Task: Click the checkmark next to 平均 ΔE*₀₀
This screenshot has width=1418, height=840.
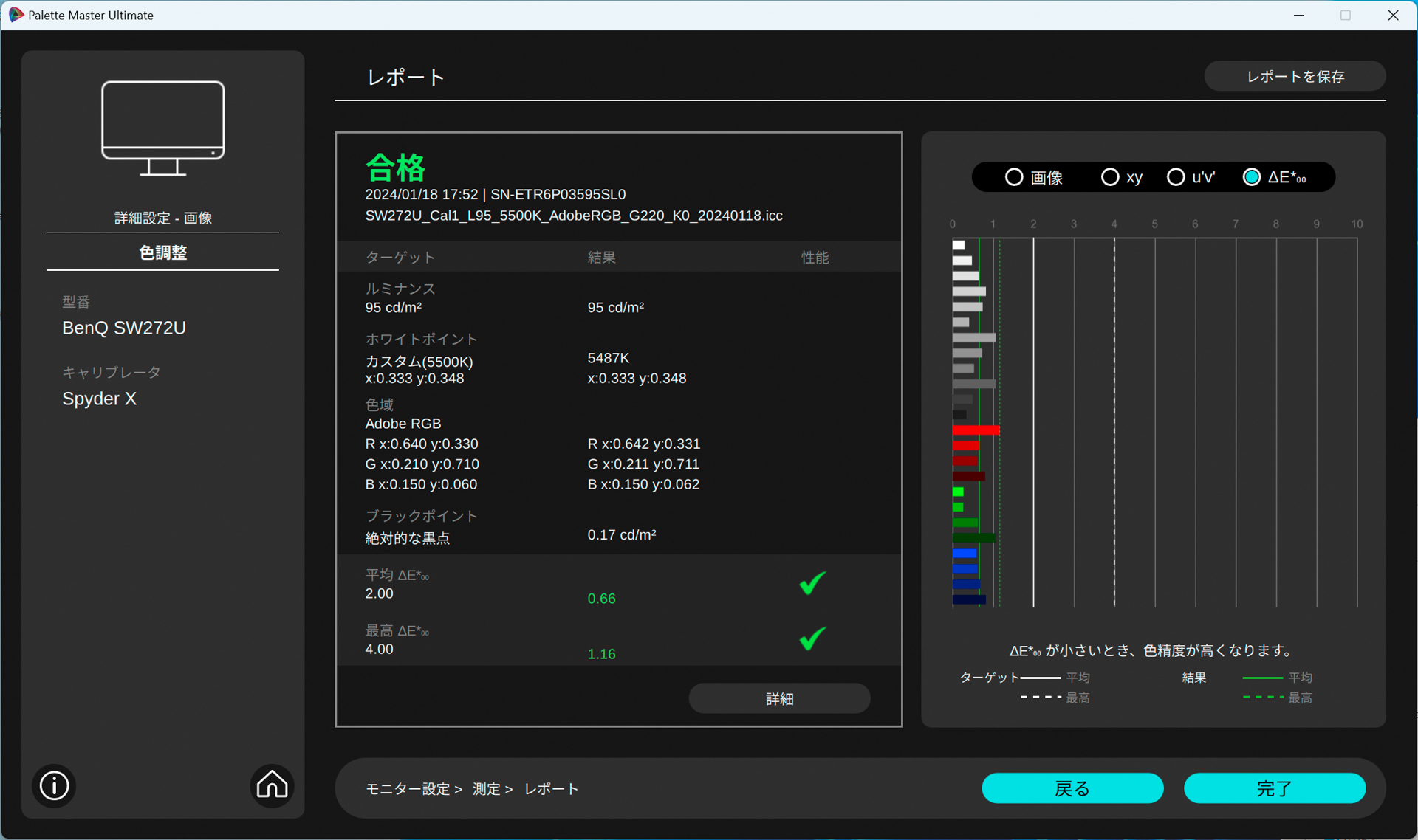Action: click(x=811, y=584)
